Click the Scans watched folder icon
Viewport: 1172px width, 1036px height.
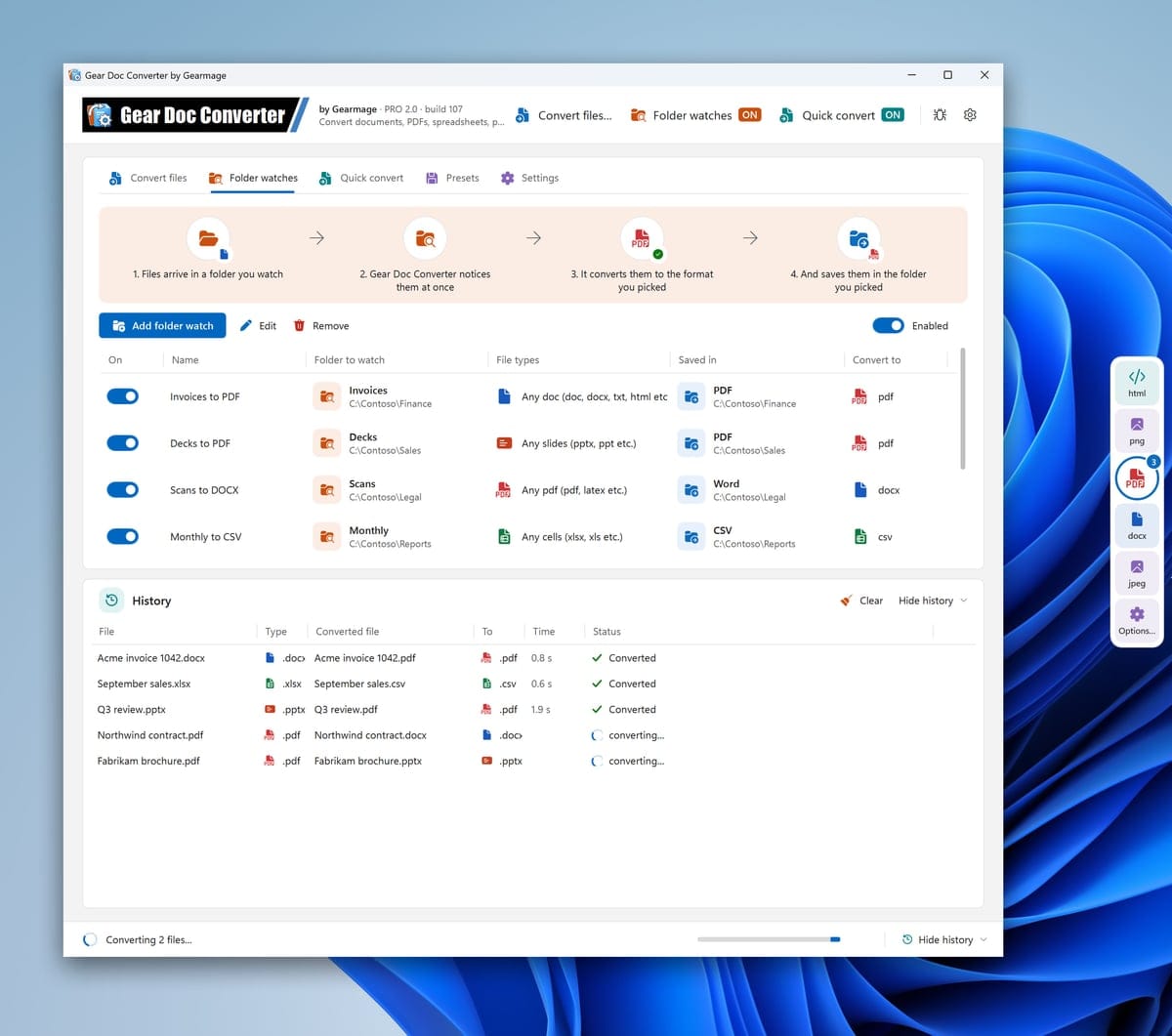[x=327, y=490]
